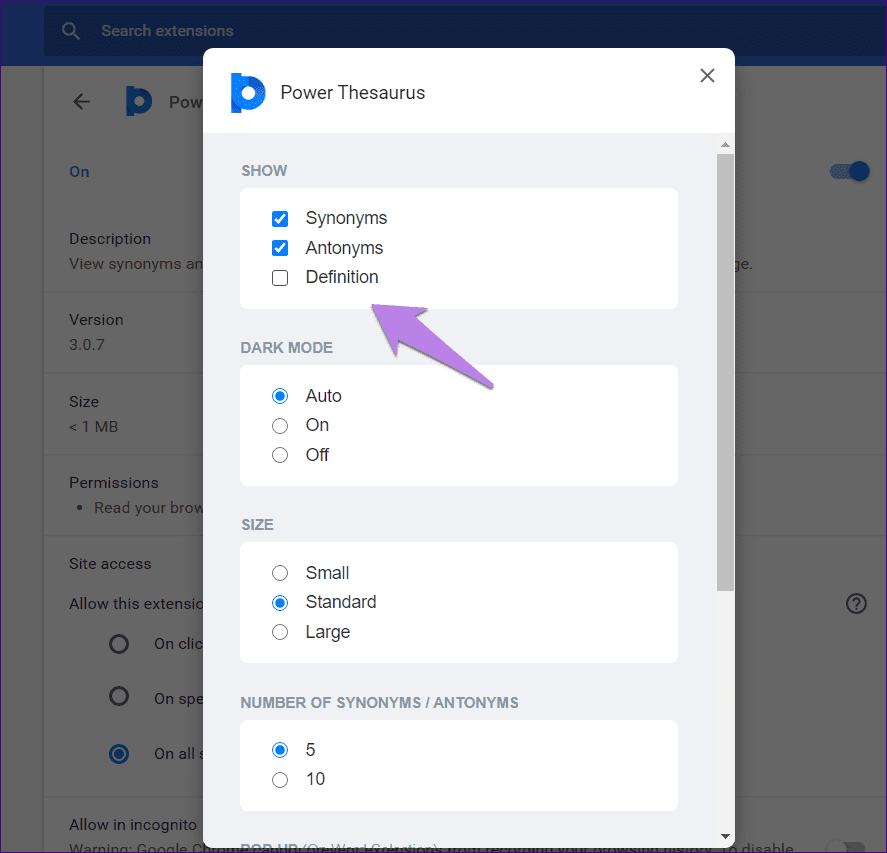887x853 pixels.
Task: Choose Large size option
Action: [x=280, y=632]
